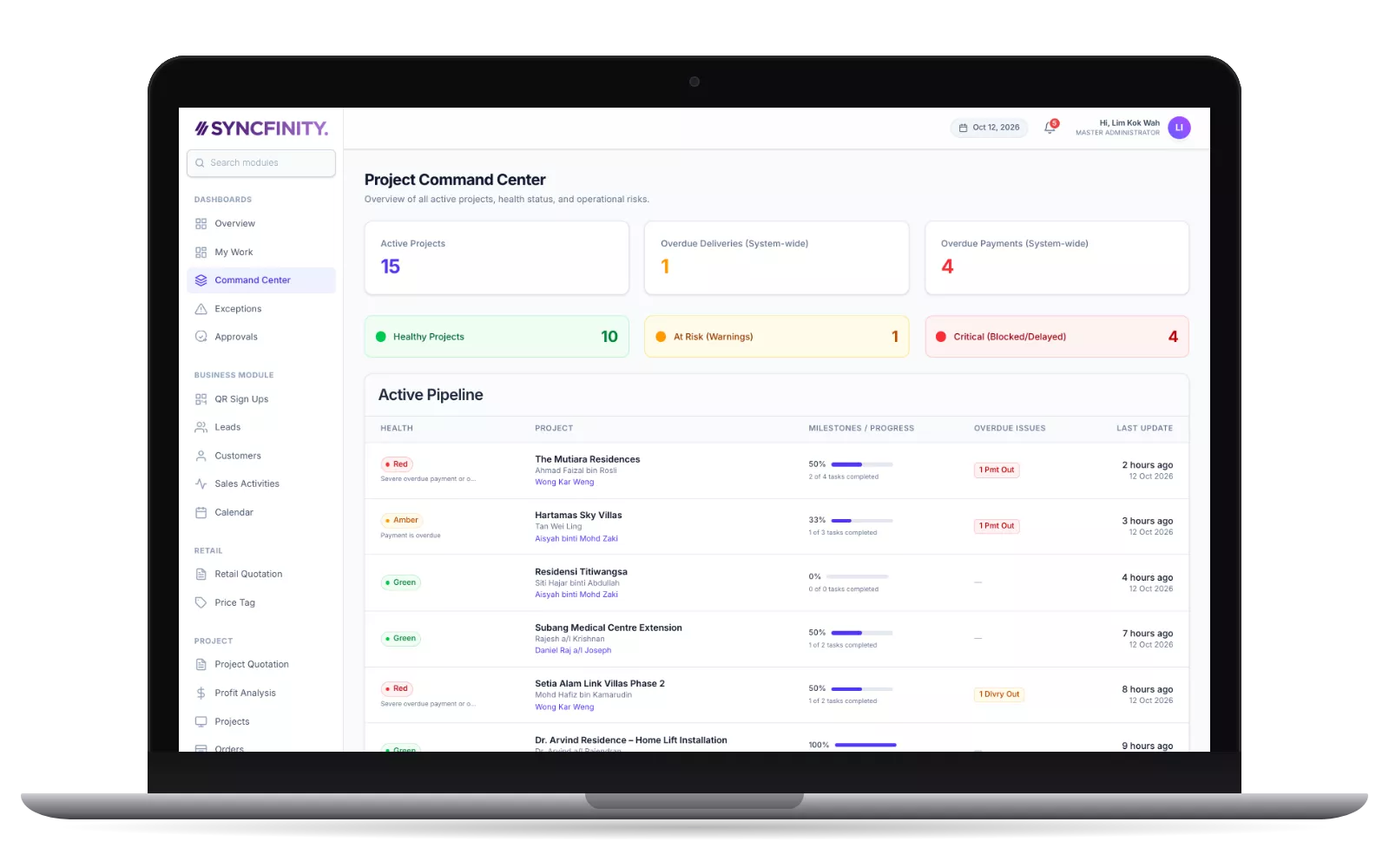Click the Overdue Deliveries (System-wide) card
The image size is (1389, 868).
click(776, 258)
